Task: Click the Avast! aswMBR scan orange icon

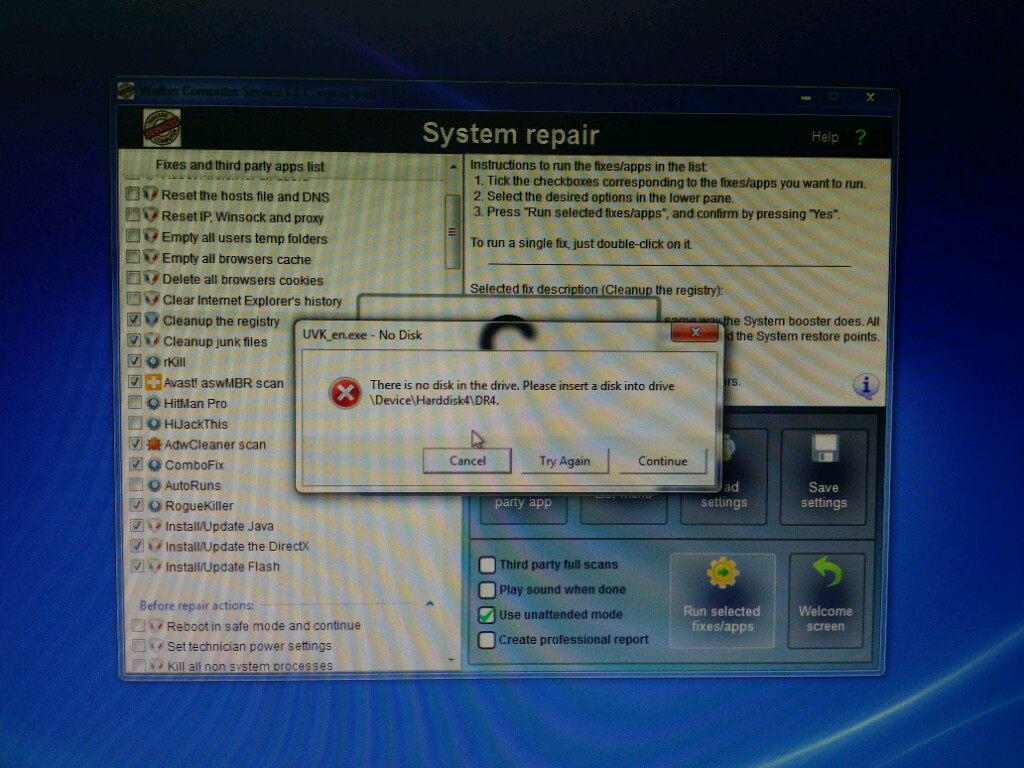Action: click(x=153, y=382)
